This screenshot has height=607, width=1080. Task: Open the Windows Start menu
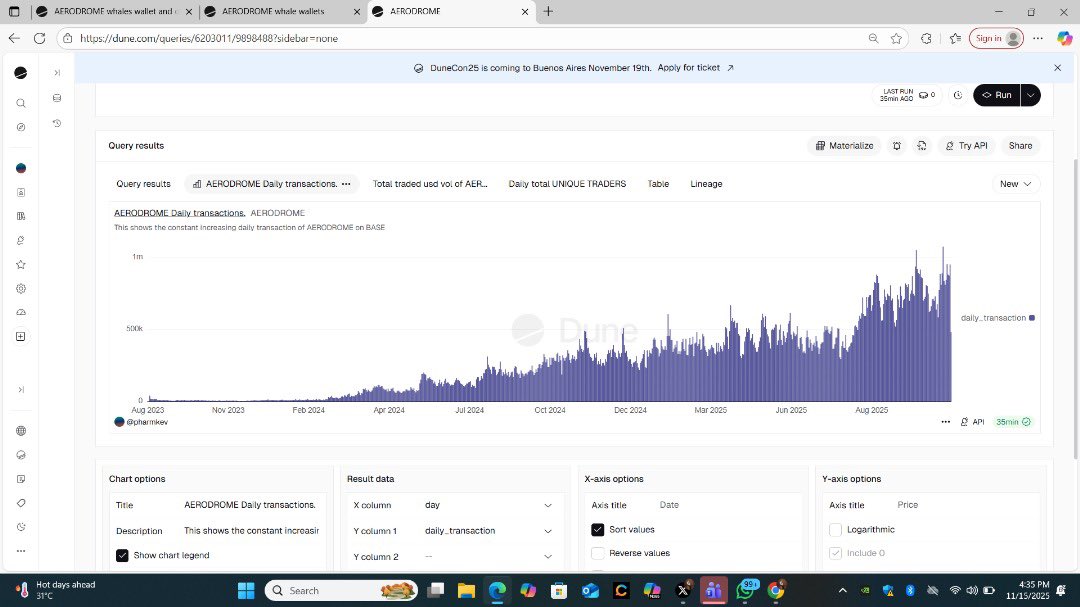pyautogui.click(x=246, y=590)
